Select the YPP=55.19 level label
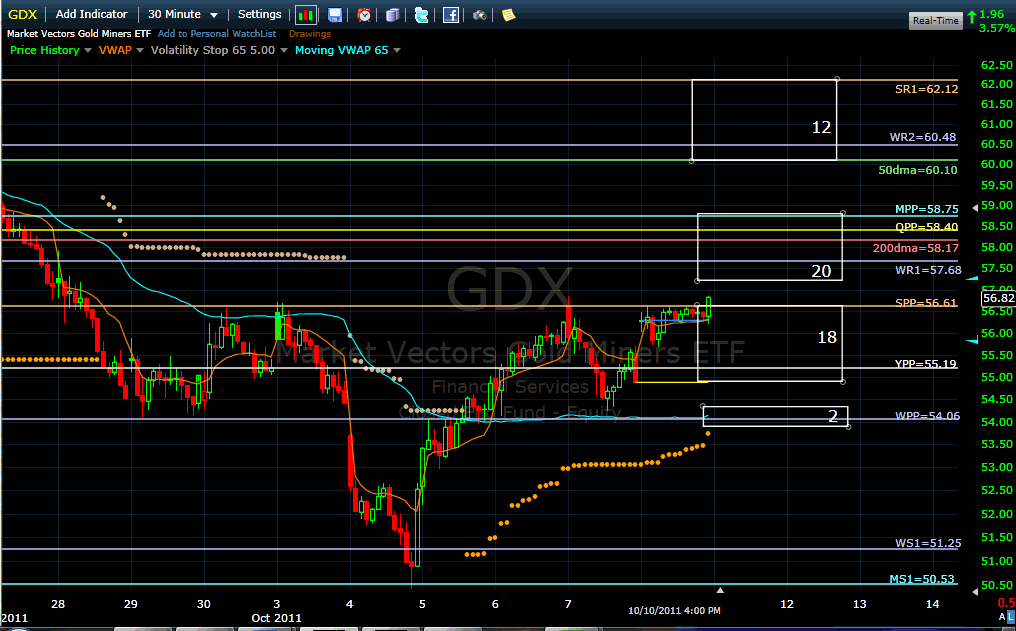Viewport: 1016px width, 631px height. click(925, 364)
